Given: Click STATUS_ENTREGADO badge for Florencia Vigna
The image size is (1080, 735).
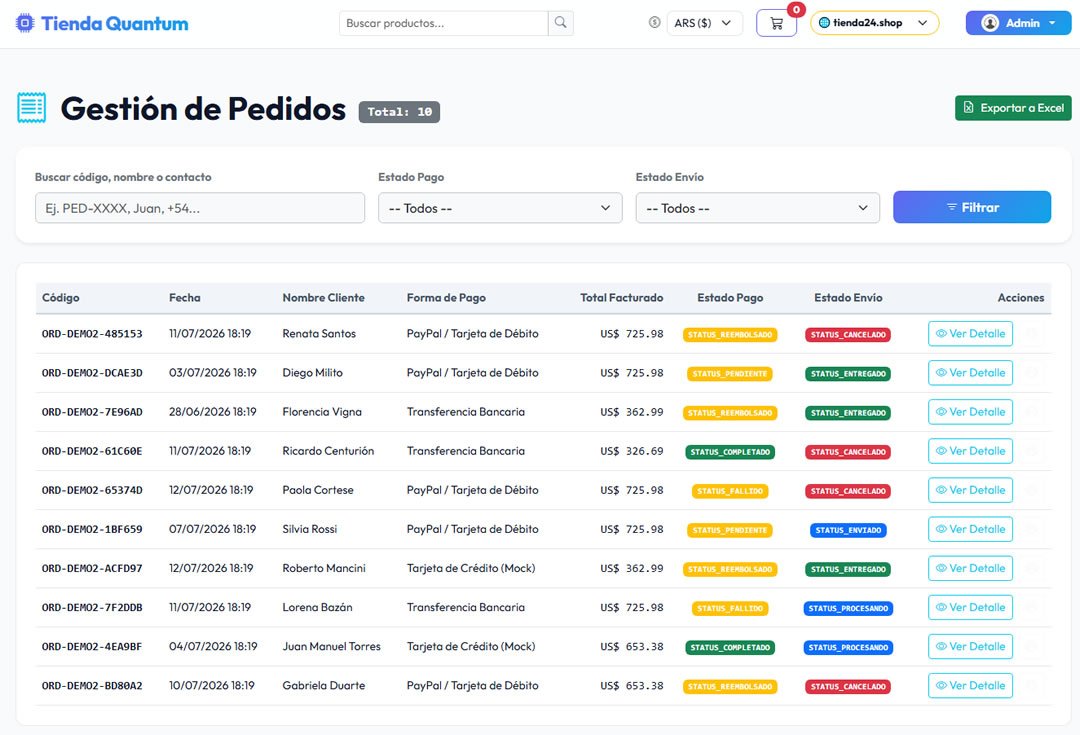Looking at the screenshot, I should (x=848, y=413).
